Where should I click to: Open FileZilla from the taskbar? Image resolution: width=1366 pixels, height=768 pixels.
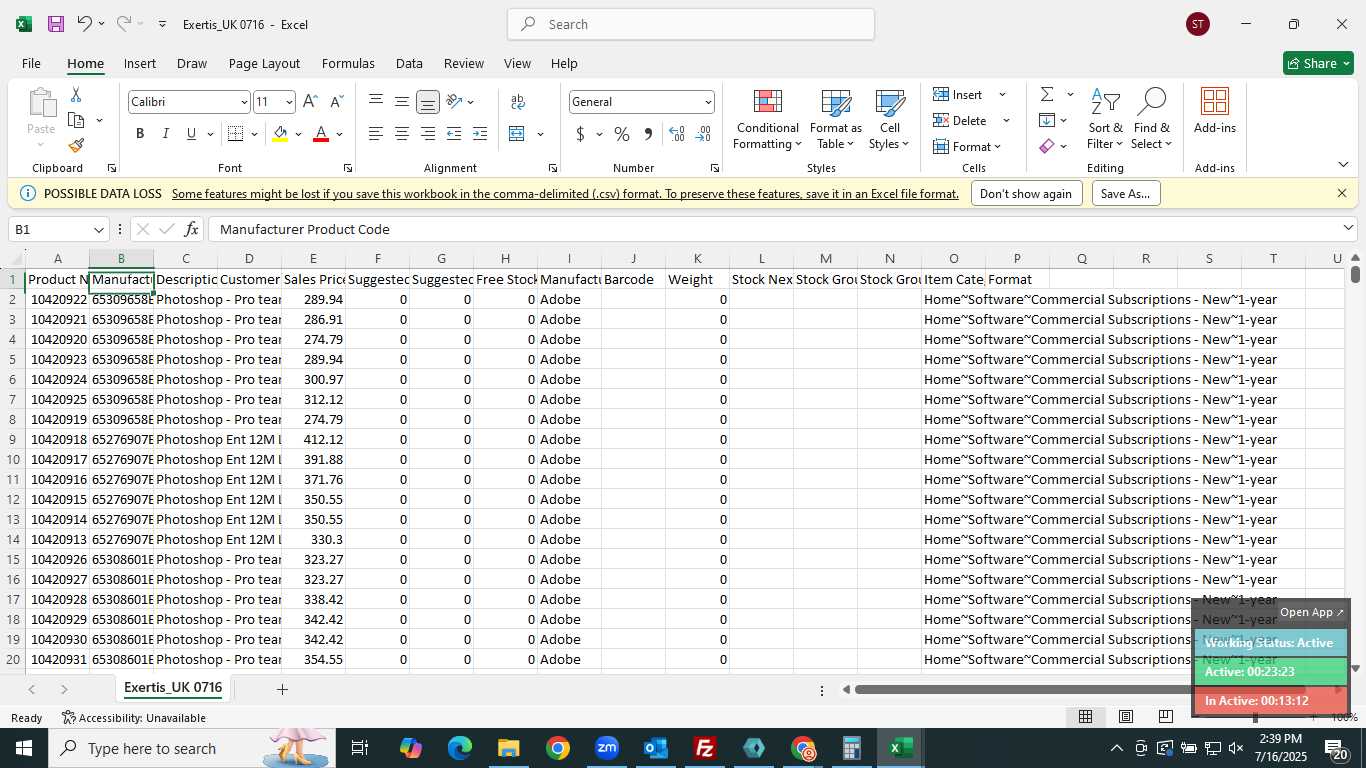click(x=705, y=748)
